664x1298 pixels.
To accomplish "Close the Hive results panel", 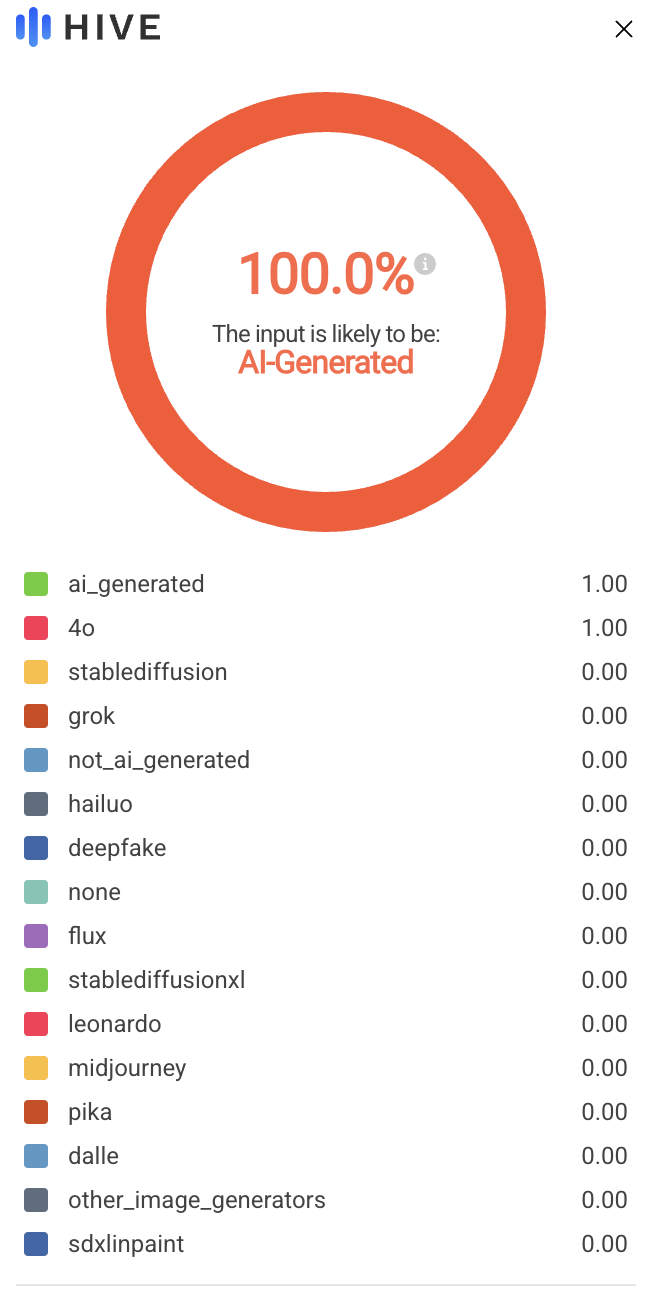I will (624, 29).
